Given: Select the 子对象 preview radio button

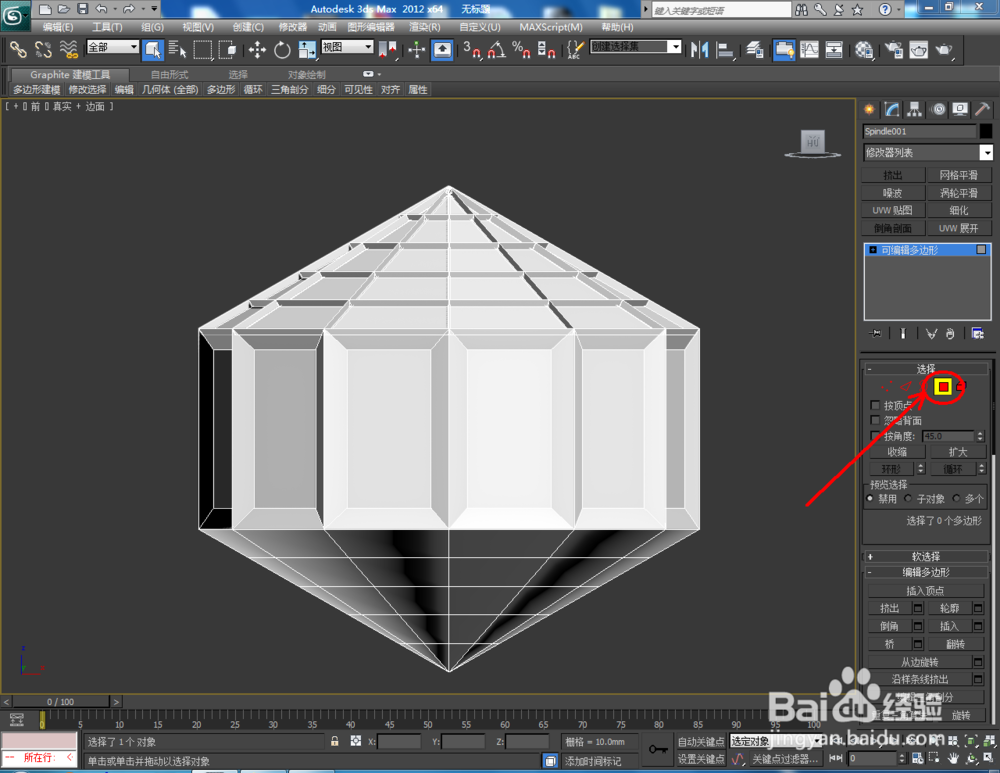Looking at the screenshot, I should (908, 498).
